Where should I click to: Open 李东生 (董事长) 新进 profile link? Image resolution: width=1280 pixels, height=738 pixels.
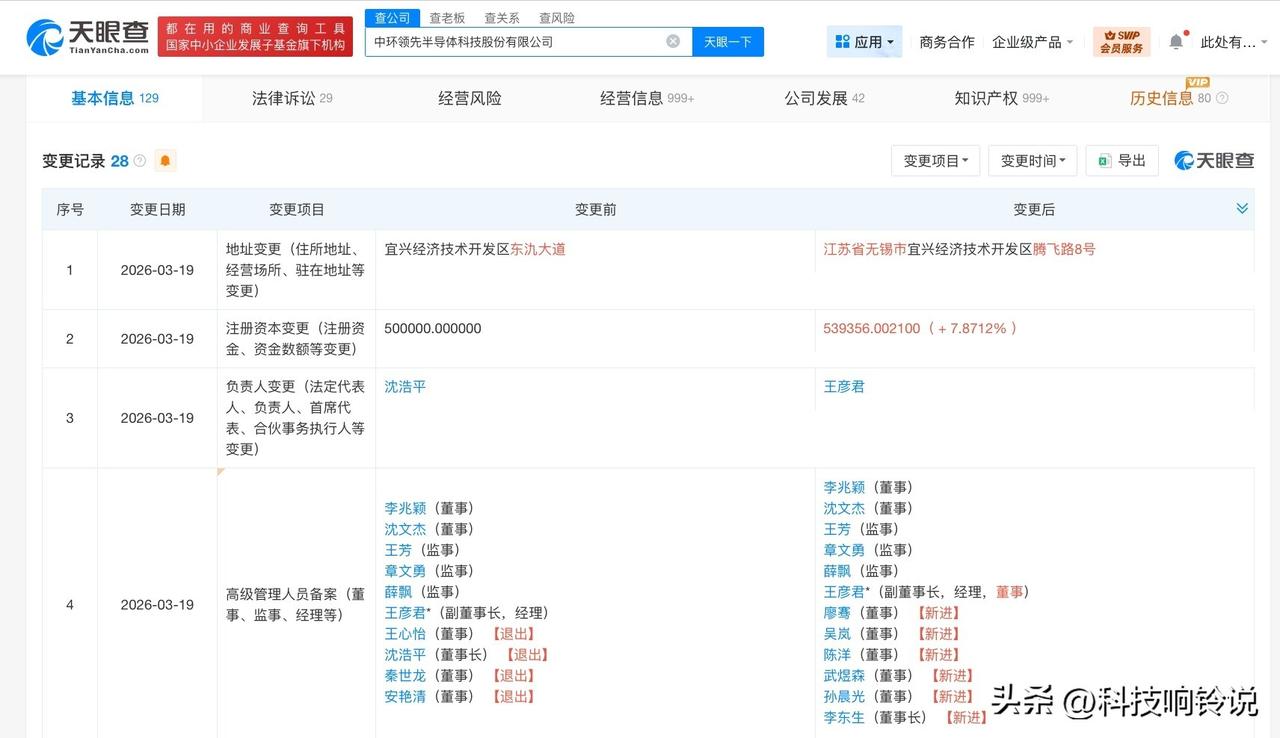[844, 718]
